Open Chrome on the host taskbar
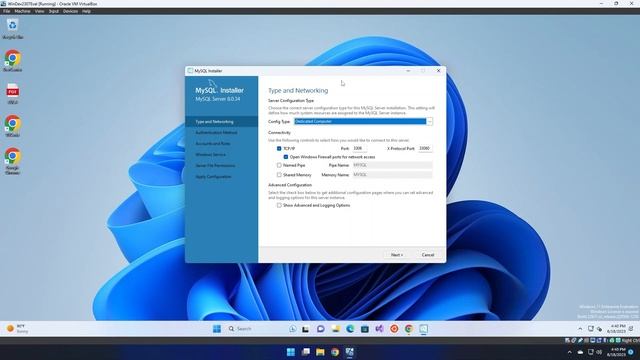Image resolution: width=640 pixels, height=360 pixels. click(x=335, y=352)
